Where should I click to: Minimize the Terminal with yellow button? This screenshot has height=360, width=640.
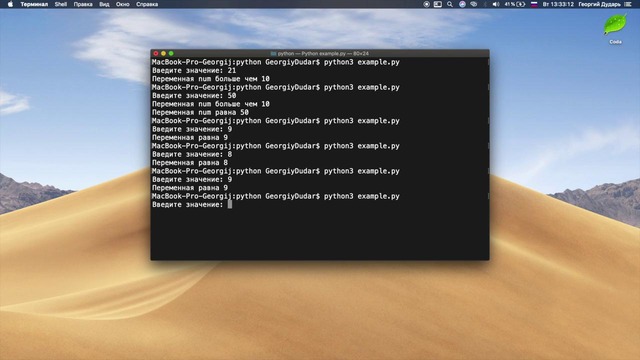(163, 53)
